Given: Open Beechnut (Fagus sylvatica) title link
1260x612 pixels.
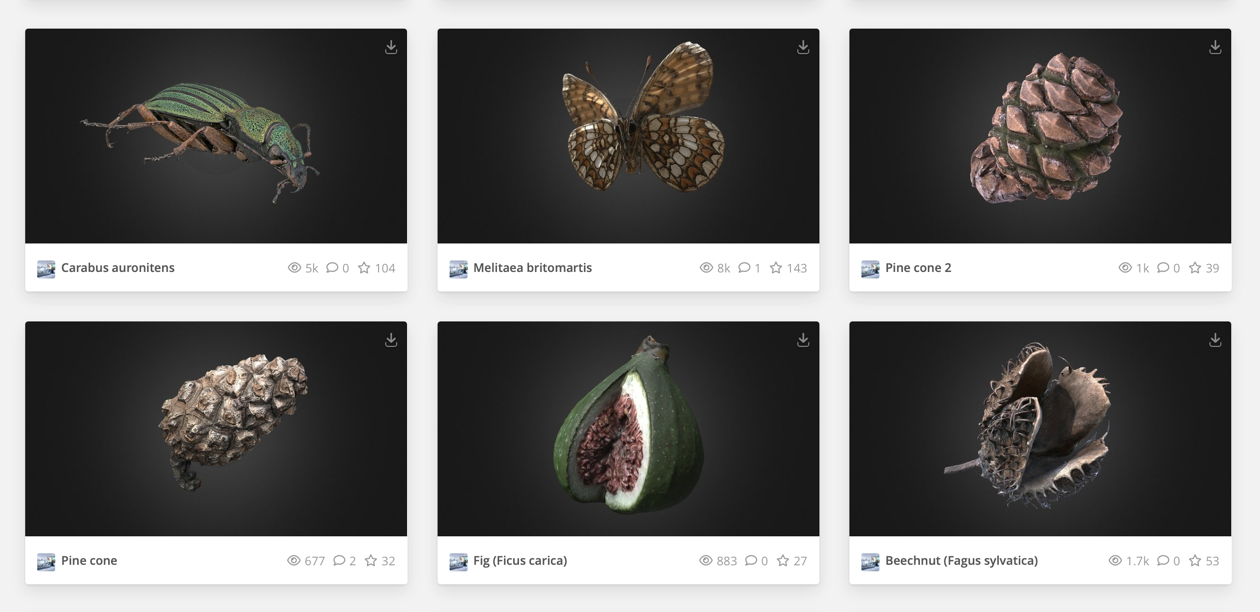Looking at the screenshot, I should tap(961, 561).
